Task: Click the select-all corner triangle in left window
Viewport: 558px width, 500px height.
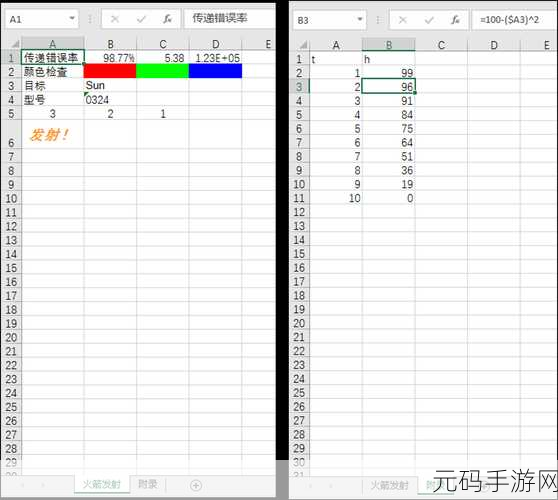Action: pos(15,44)
